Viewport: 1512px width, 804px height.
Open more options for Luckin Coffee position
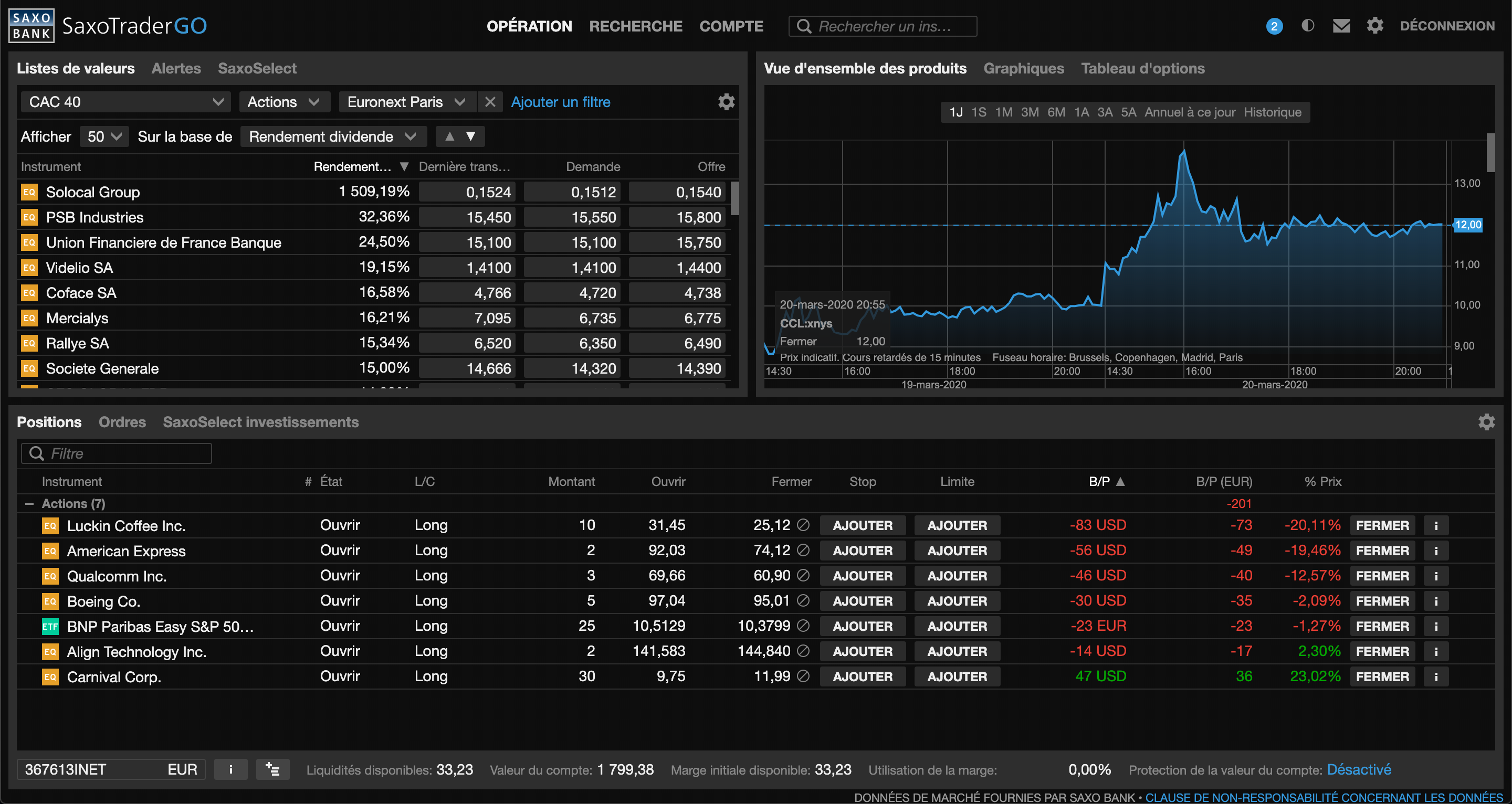[x=1436, y=526]
